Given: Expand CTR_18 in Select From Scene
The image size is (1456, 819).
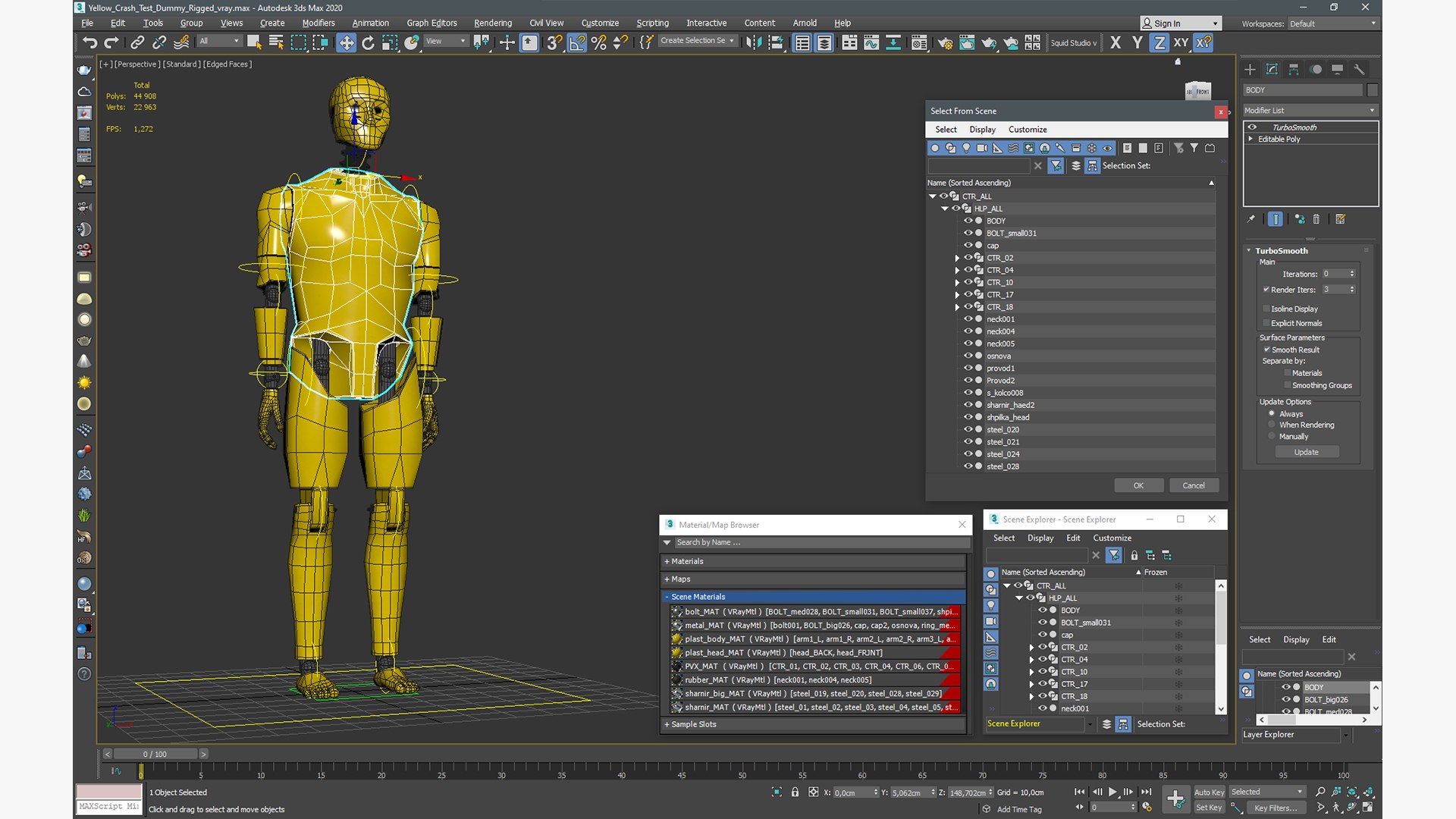Looking at the screenshot, I should [957, 307].
